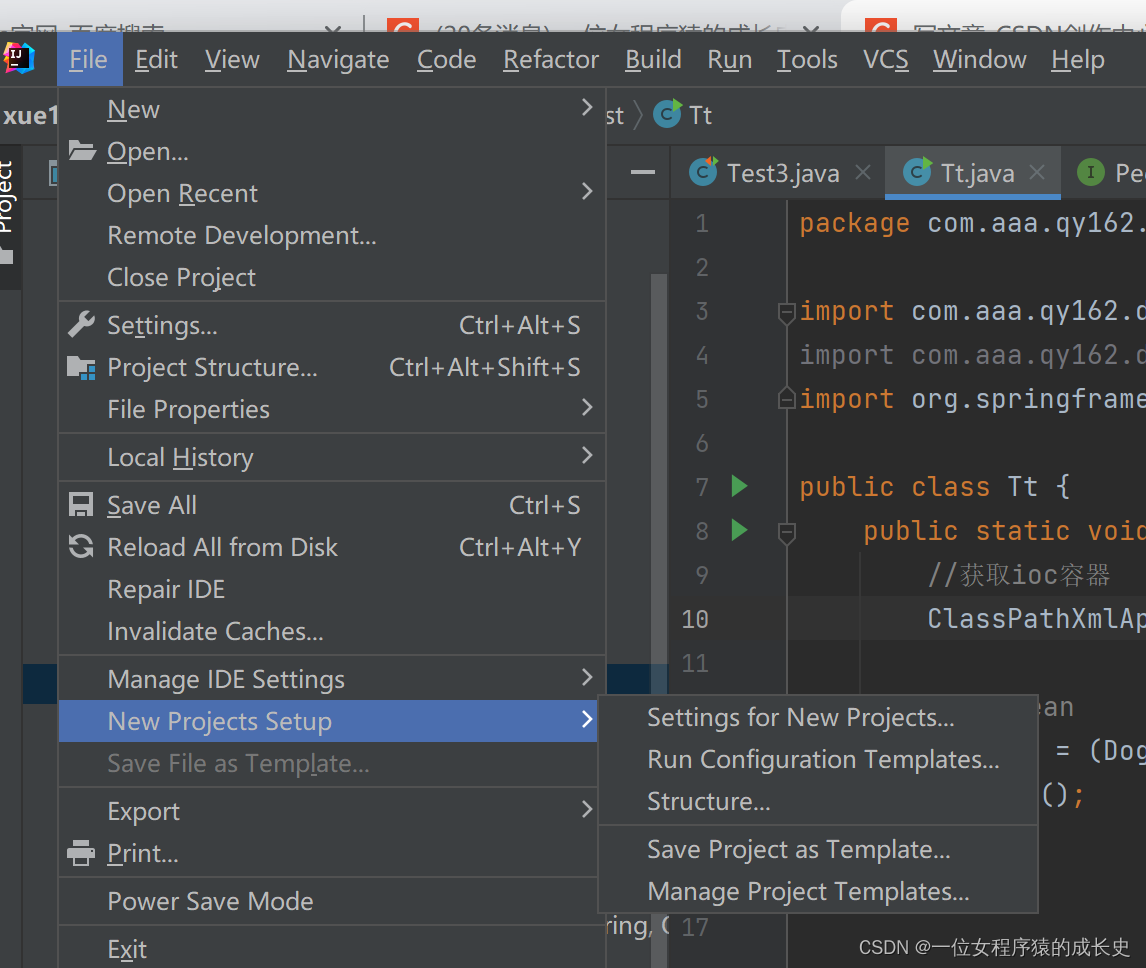1146x968 pixels.
Task: Select Save Project as Template…
Action: 798,849
